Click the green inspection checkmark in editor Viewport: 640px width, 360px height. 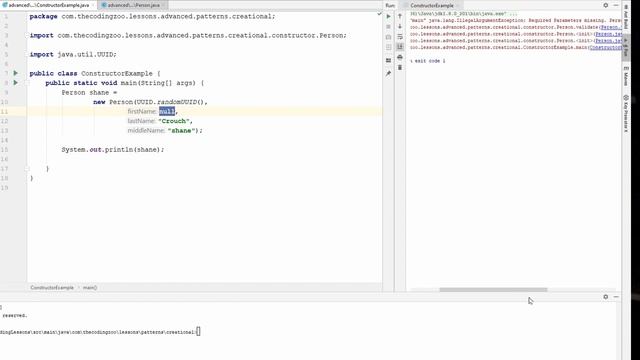tap(379, 14)
